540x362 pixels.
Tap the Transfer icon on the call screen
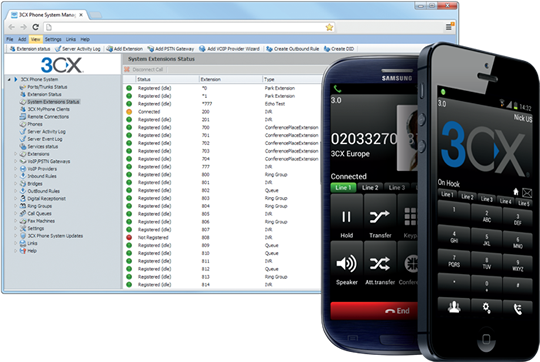coord(380,217)
